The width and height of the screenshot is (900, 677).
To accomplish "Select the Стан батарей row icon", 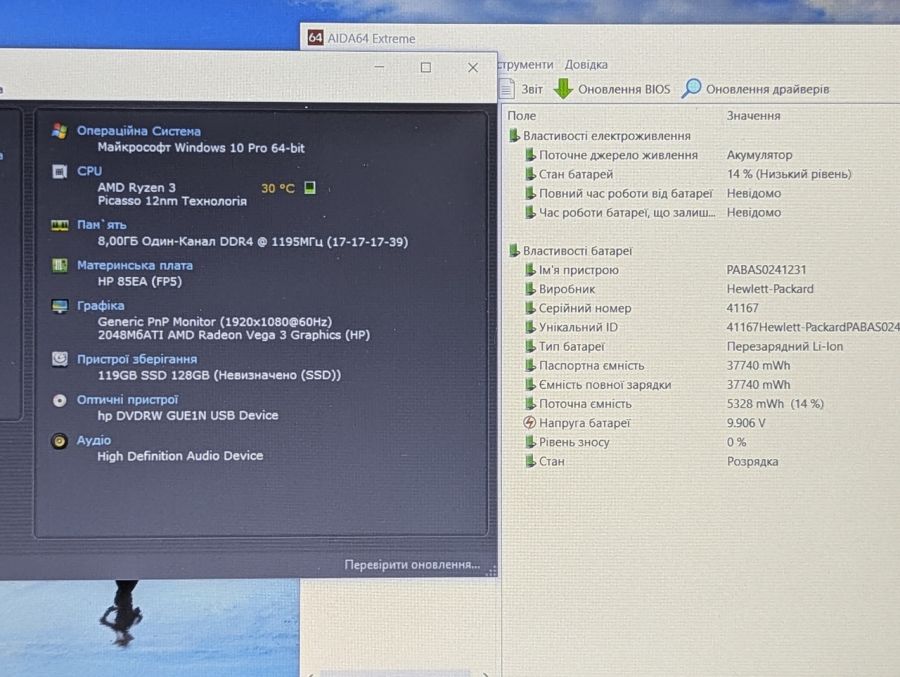I will tap(530, 173).
